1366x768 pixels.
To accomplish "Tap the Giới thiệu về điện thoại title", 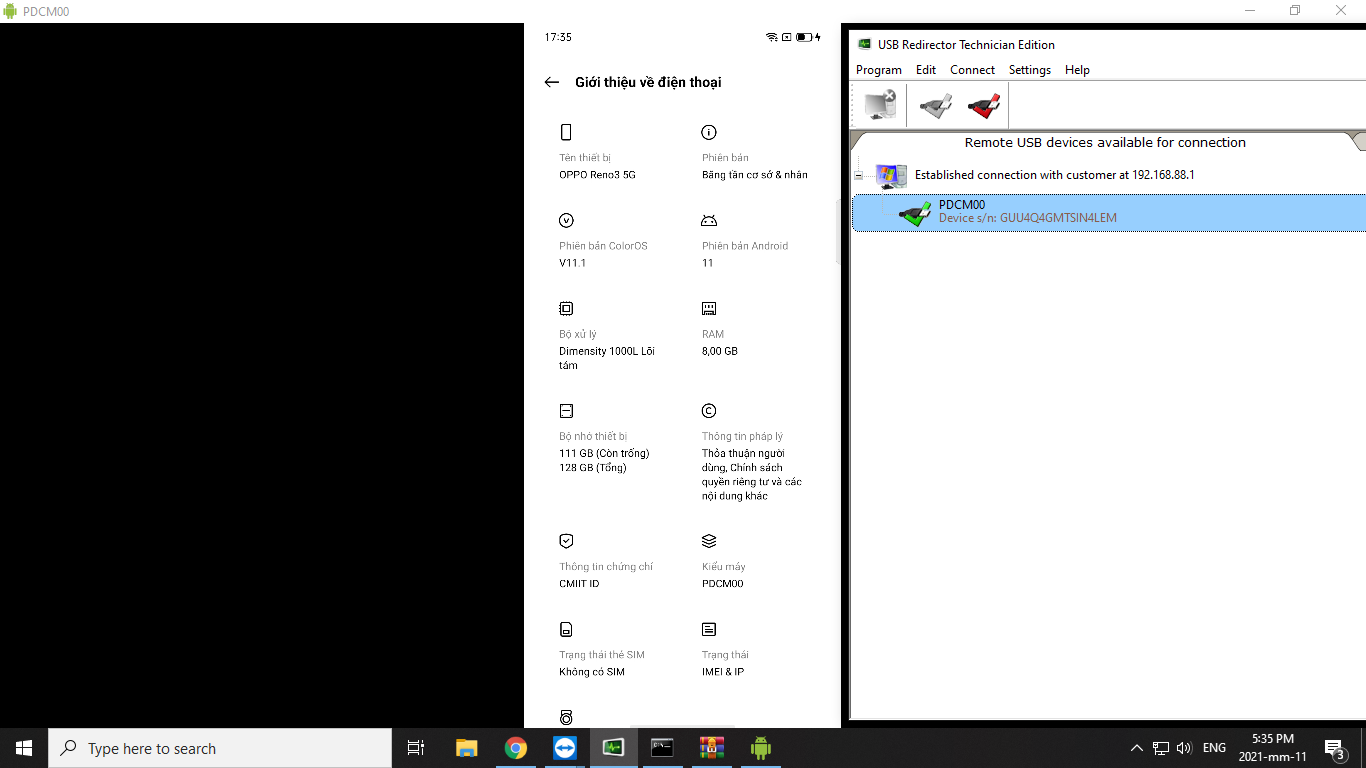I will [648, 83].
